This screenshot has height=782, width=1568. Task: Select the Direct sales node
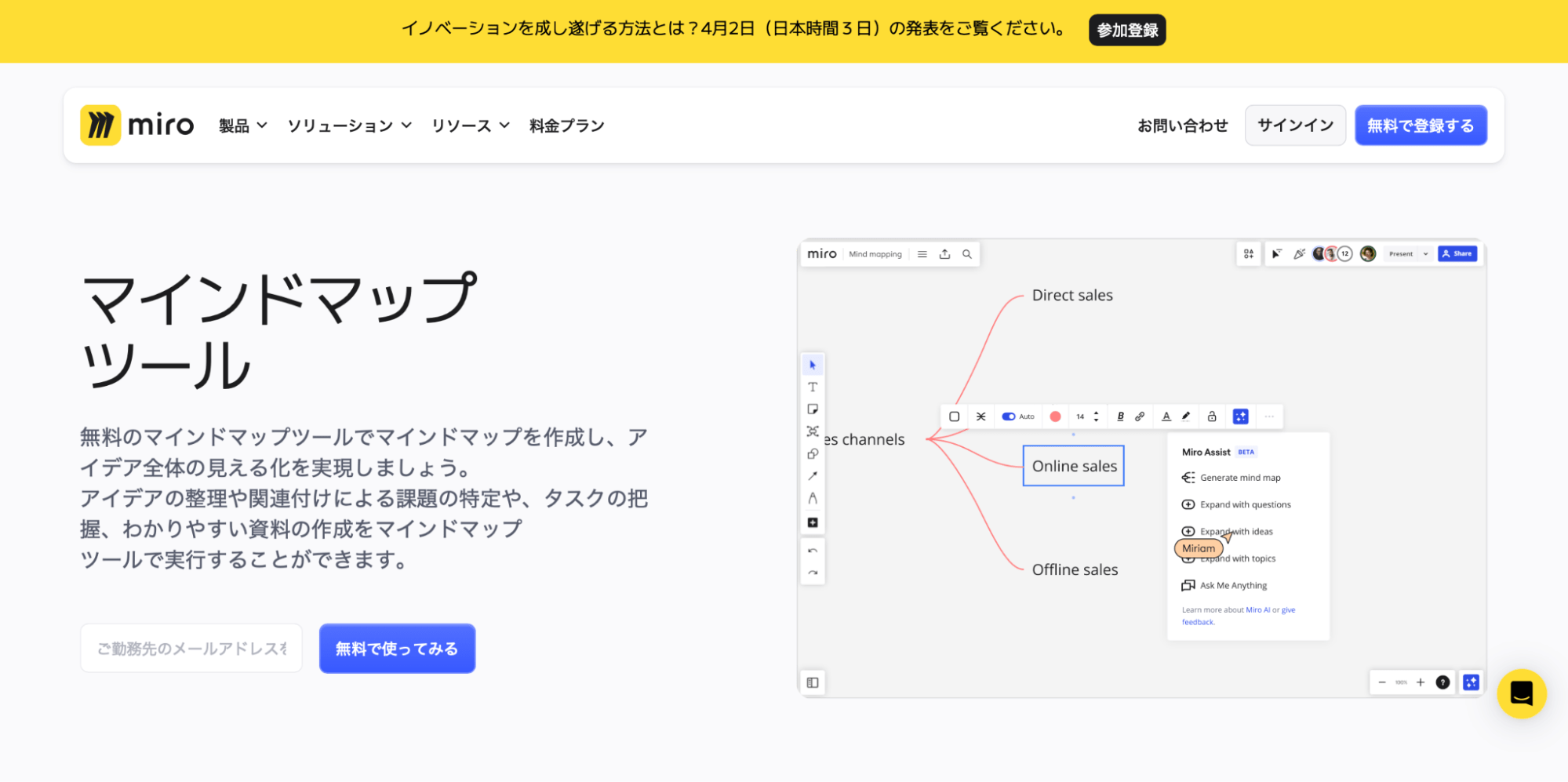coord(1072,296)
